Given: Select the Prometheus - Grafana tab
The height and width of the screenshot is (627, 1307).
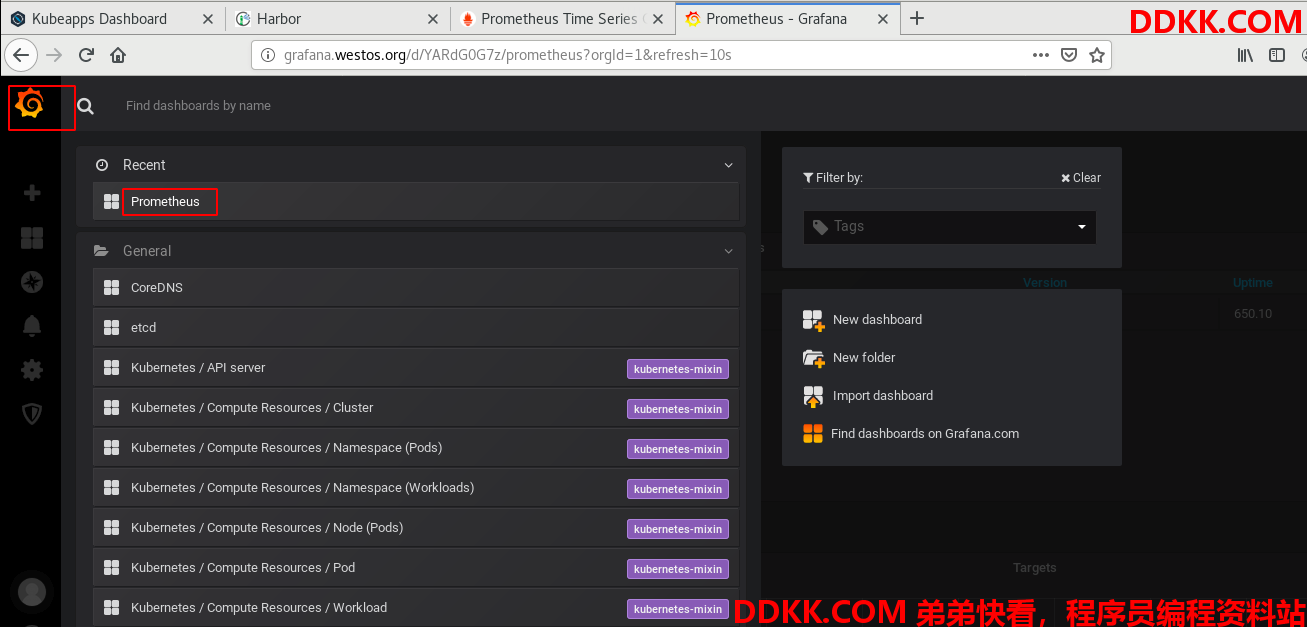Looking at the screenshot, I should click(788, 19).
